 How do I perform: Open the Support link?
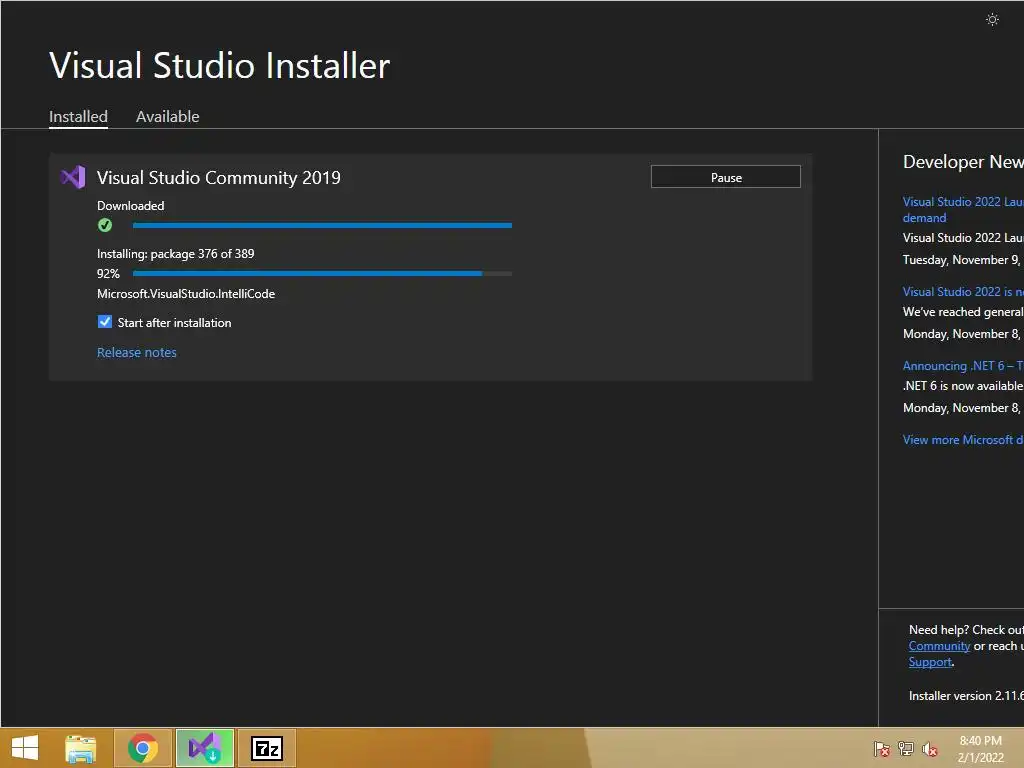click(930, 662)
